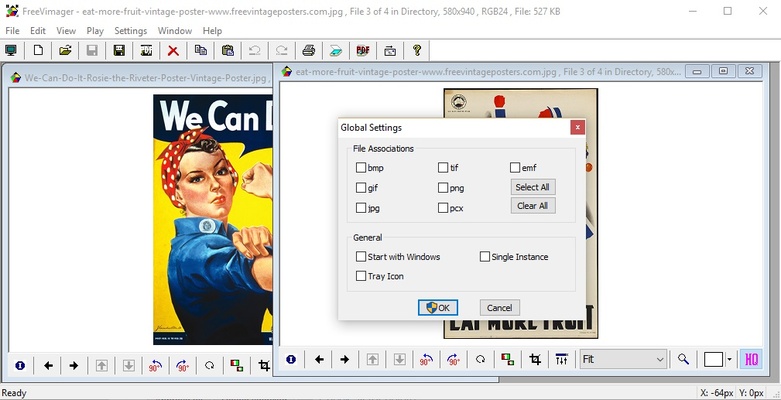Open the Fit zoom combo box
The image size is (781, 400).
pos(623,359)
